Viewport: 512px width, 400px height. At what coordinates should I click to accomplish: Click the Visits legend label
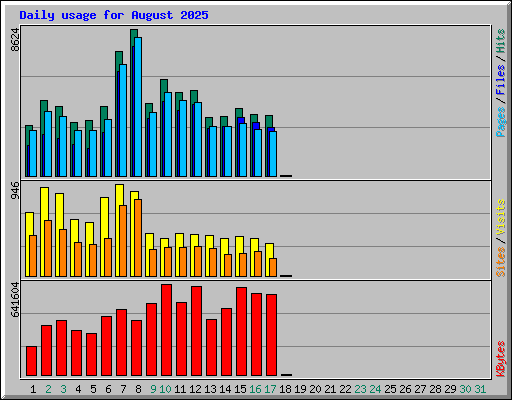point(500,217)
